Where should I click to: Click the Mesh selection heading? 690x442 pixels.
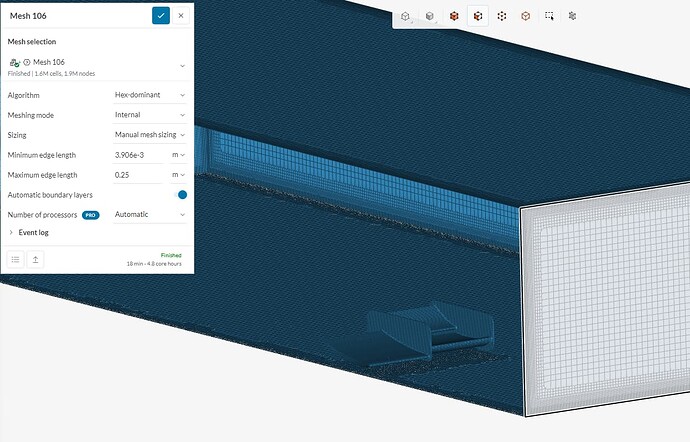click(32, 42)
